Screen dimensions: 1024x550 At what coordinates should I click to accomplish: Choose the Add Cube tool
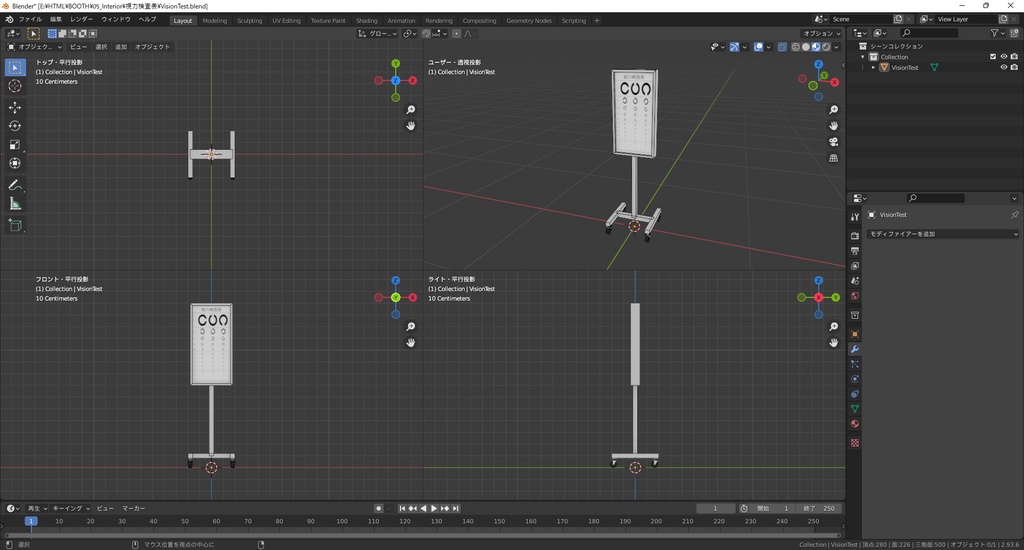click(15, 226)
